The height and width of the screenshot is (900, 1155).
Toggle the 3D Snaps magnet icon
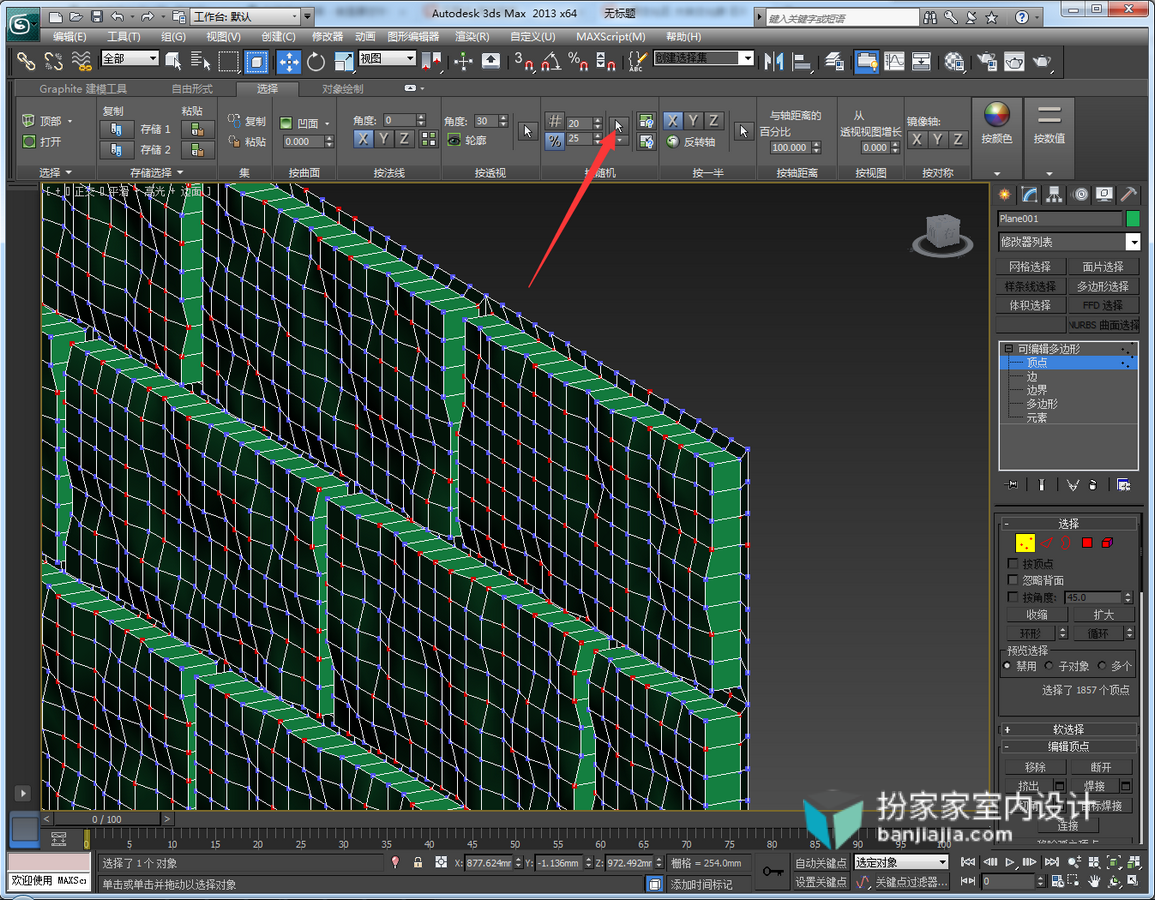pyautogui.click(x=524, y=61)
